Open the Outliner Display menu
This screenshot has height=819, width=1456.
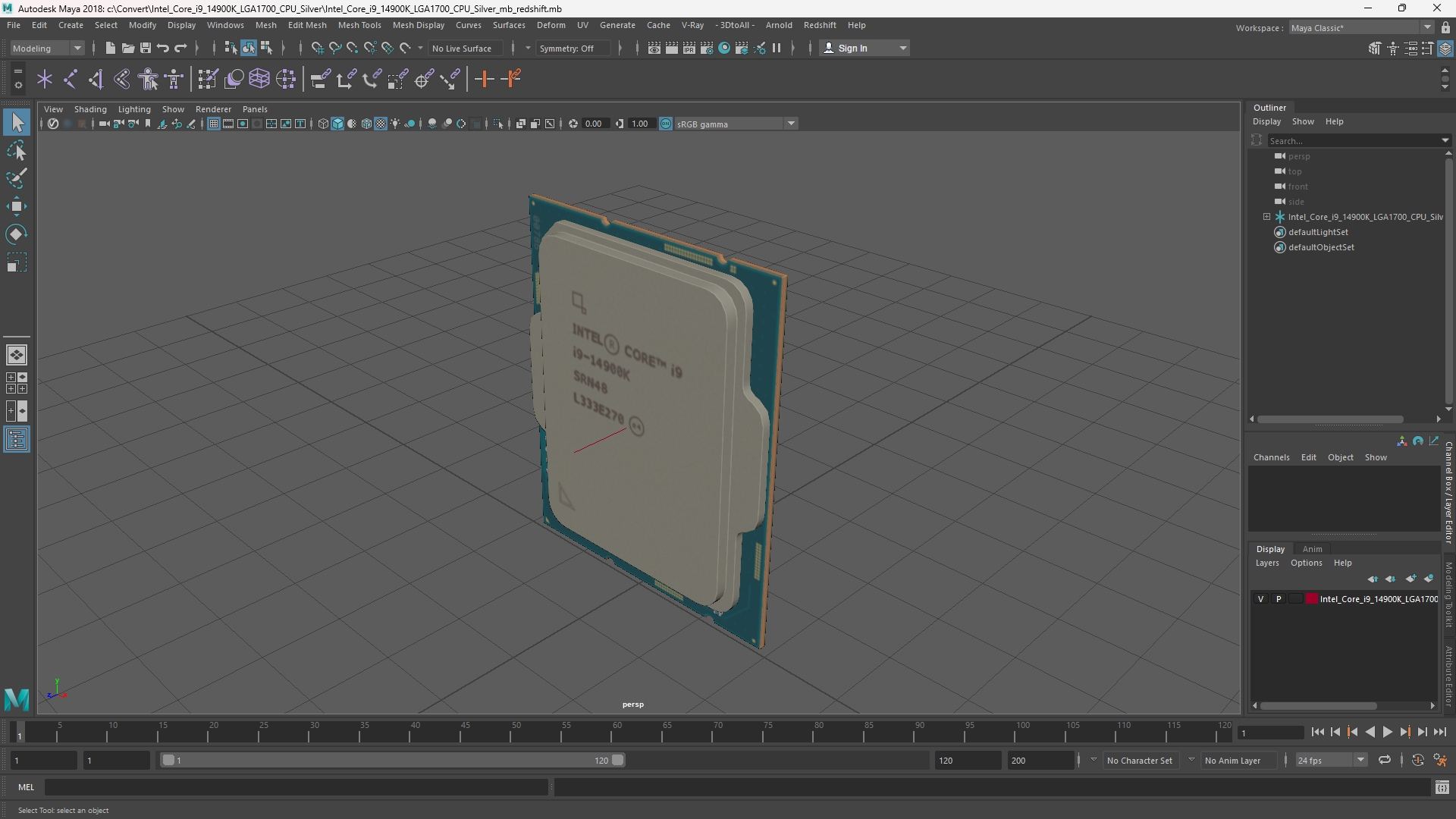click(x=1266, y=121)
